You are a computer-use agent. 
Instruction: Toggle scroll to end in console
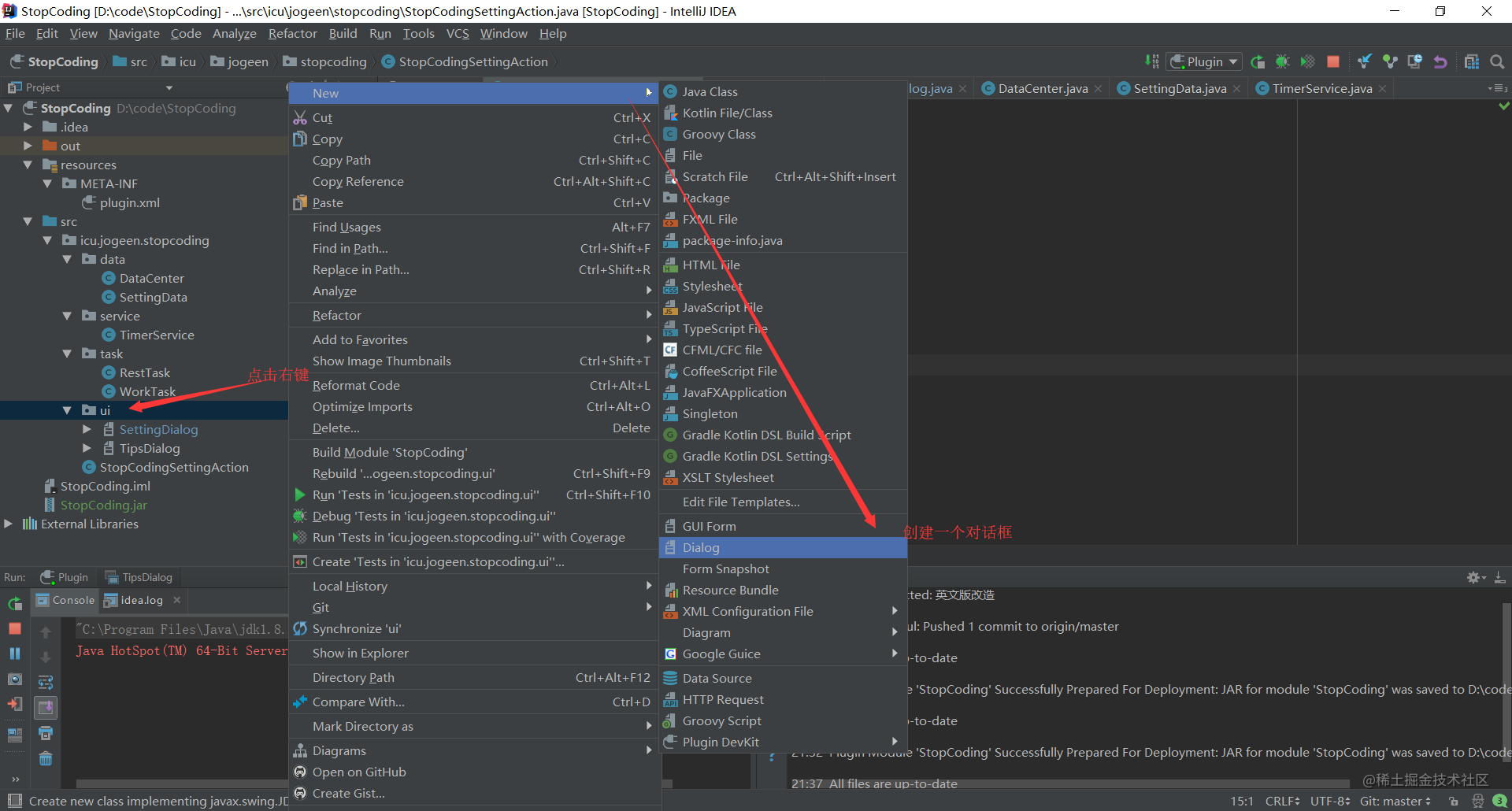tap(46, 707)
